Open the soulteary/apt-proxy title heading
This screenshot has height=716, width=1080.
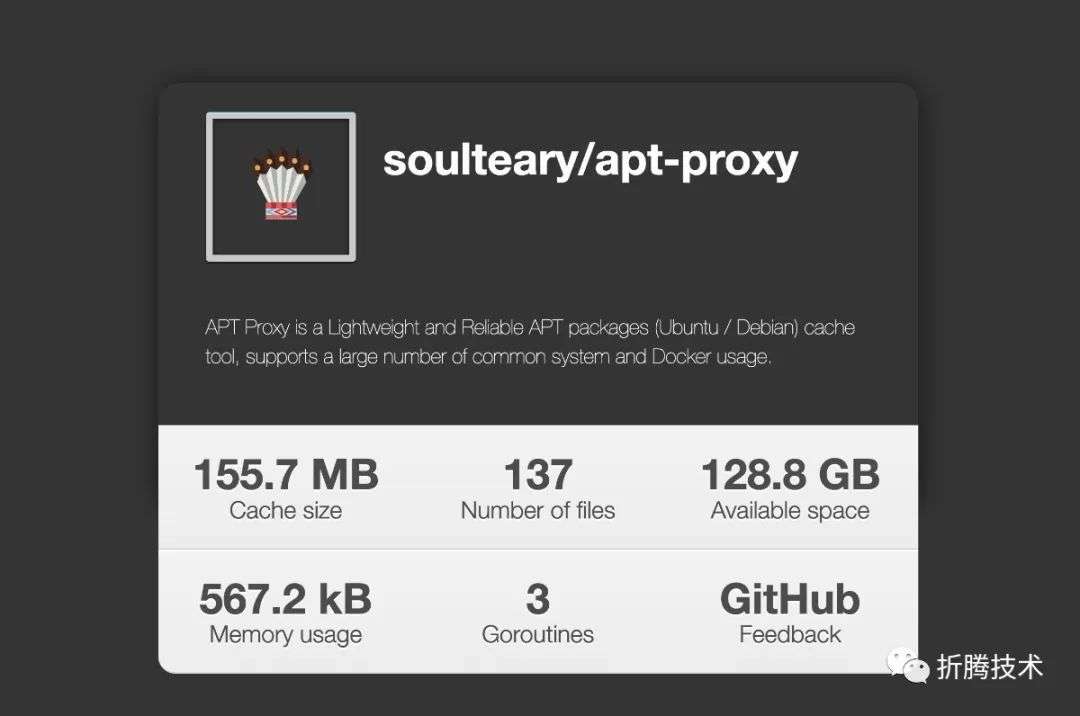[x=590, y=160]
